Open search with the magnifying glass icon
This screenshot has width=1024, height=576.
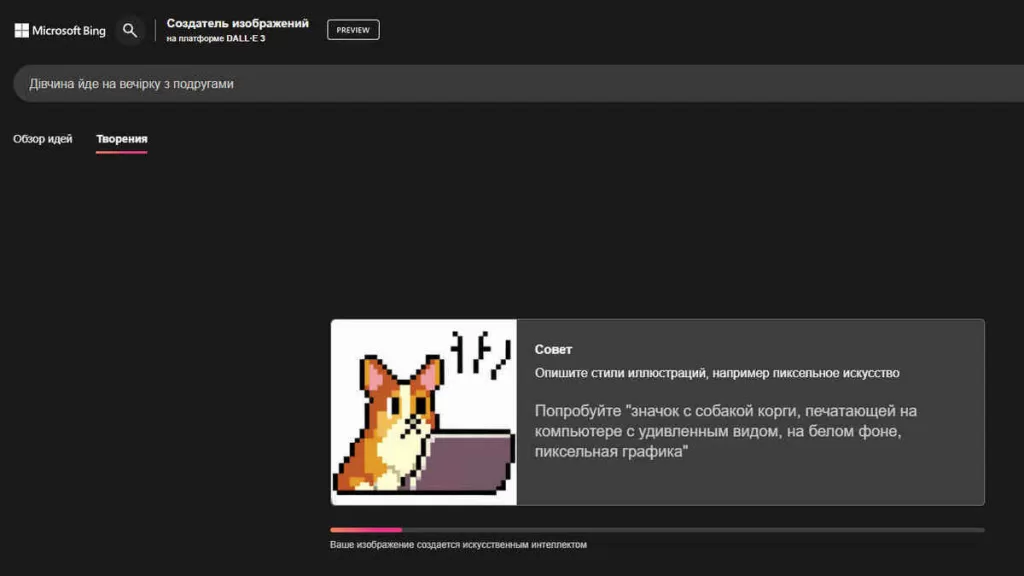pyautogui.click(x=130, y=30)
